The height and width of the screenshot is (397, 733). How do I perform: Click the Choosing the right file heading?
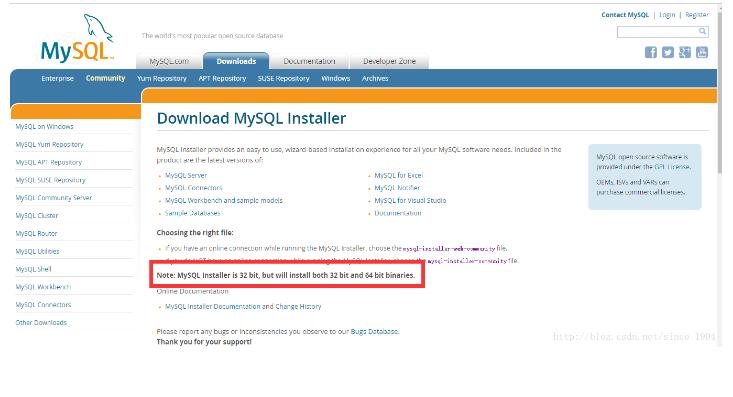click(195, 232)
